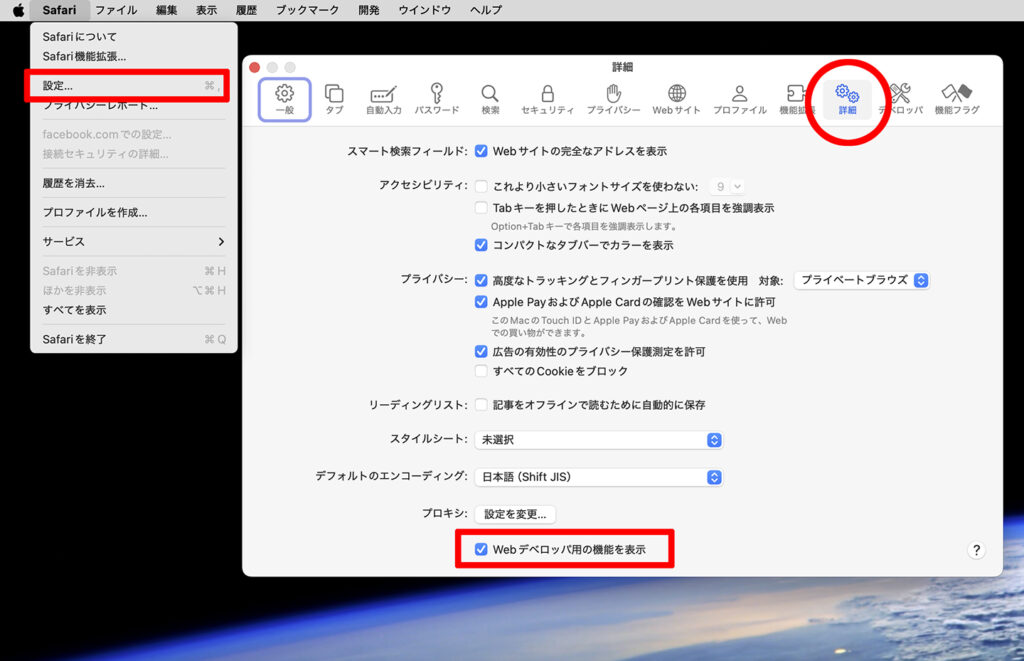Image resolution: width=1024 pixels, height=661 pixels.
Task: Open the Profiles (プロファイル) pane
Action: tap(739, 99)
